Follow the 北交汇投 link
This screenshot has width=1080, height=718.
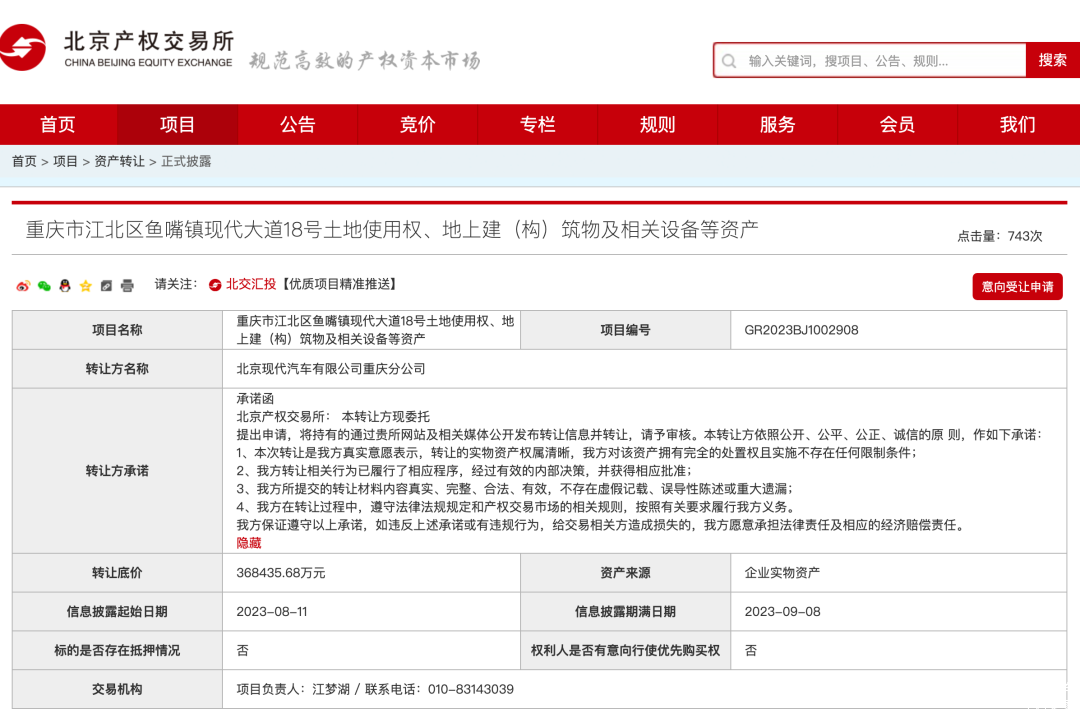pyautogui.click(x=250, y=284)
